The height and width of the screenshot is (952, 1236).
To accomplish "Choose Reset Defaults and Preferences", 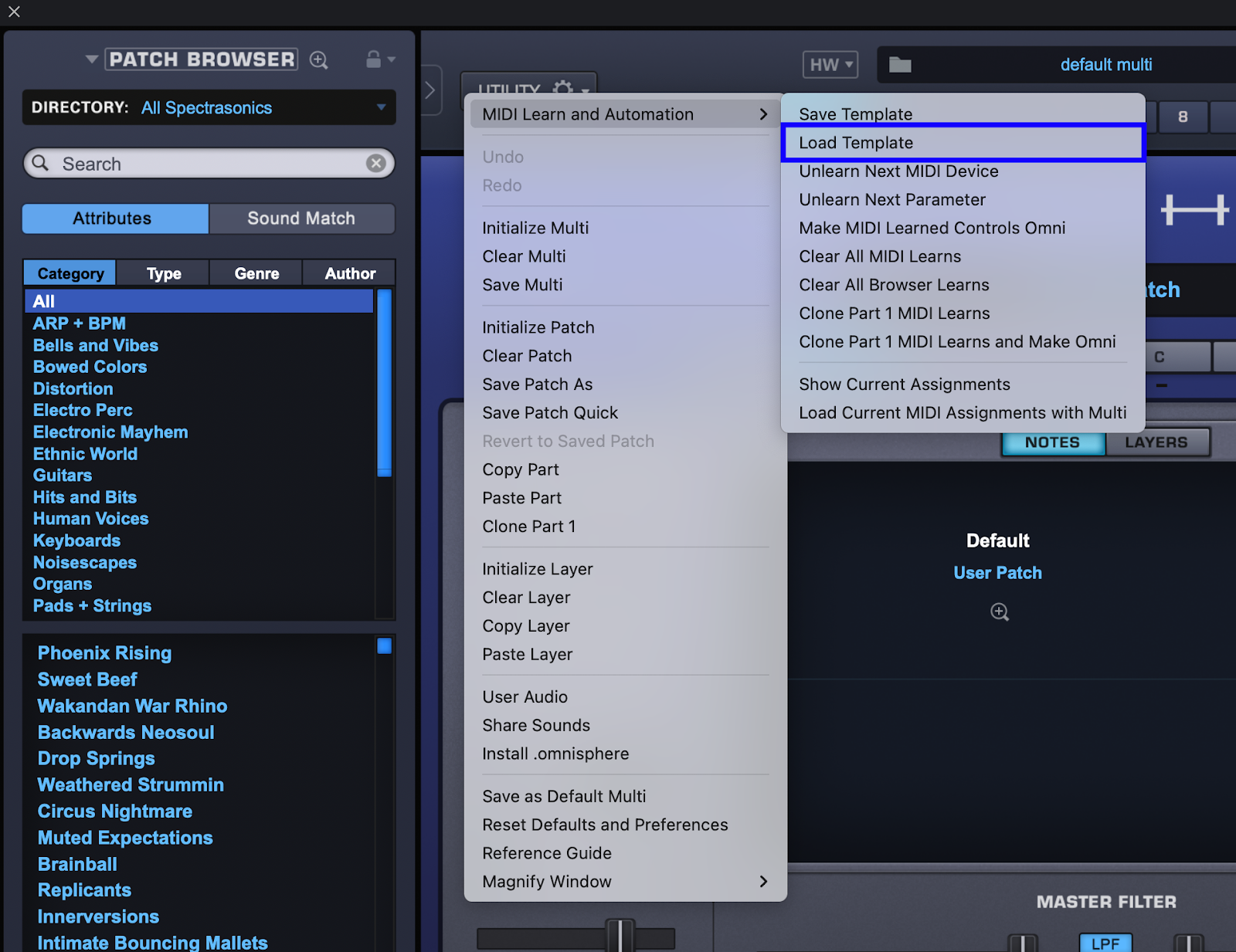I will tap(624, 825).
